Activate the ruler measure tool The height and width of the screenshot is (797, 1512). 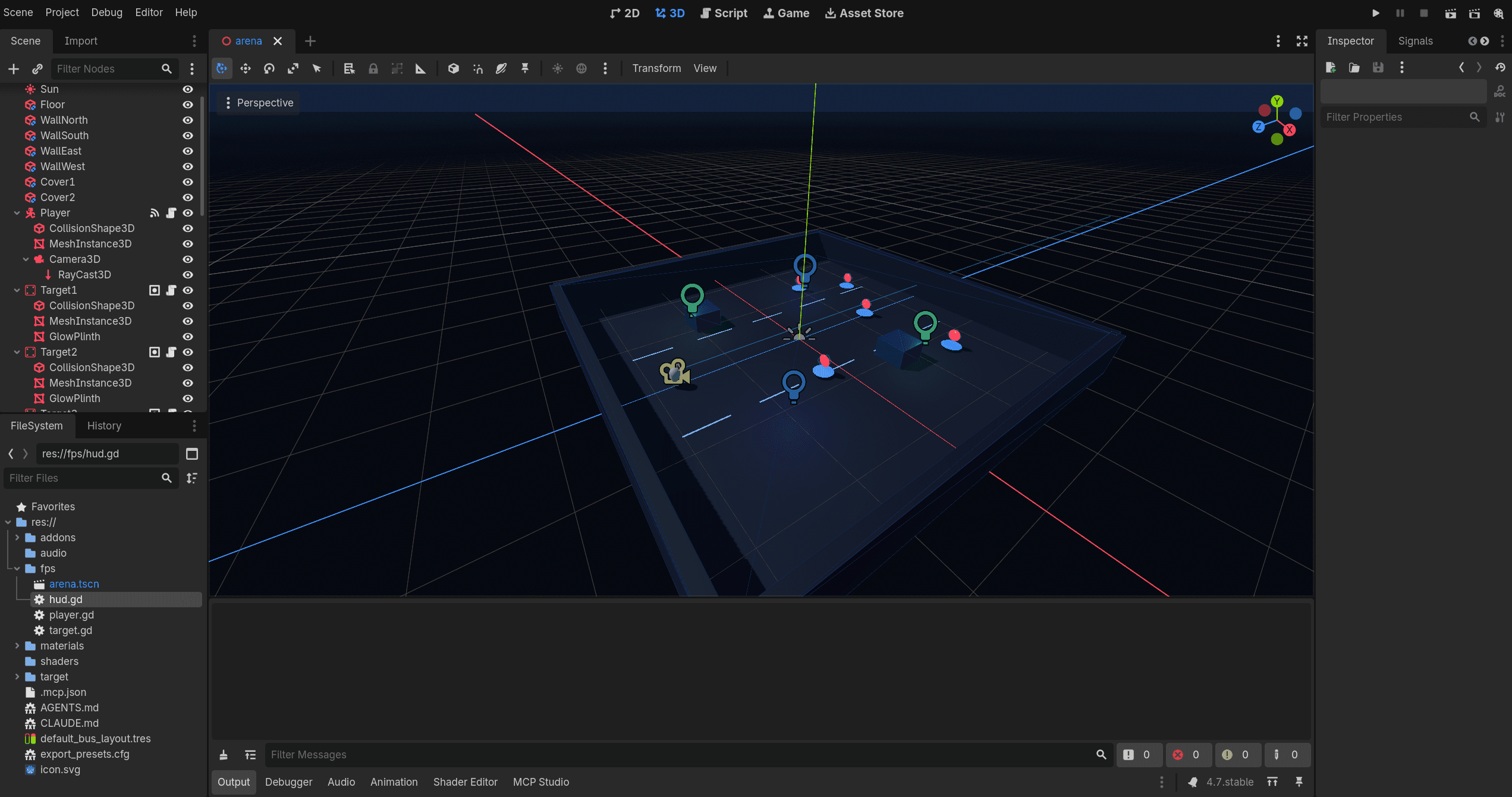click(x=420, y=68)
